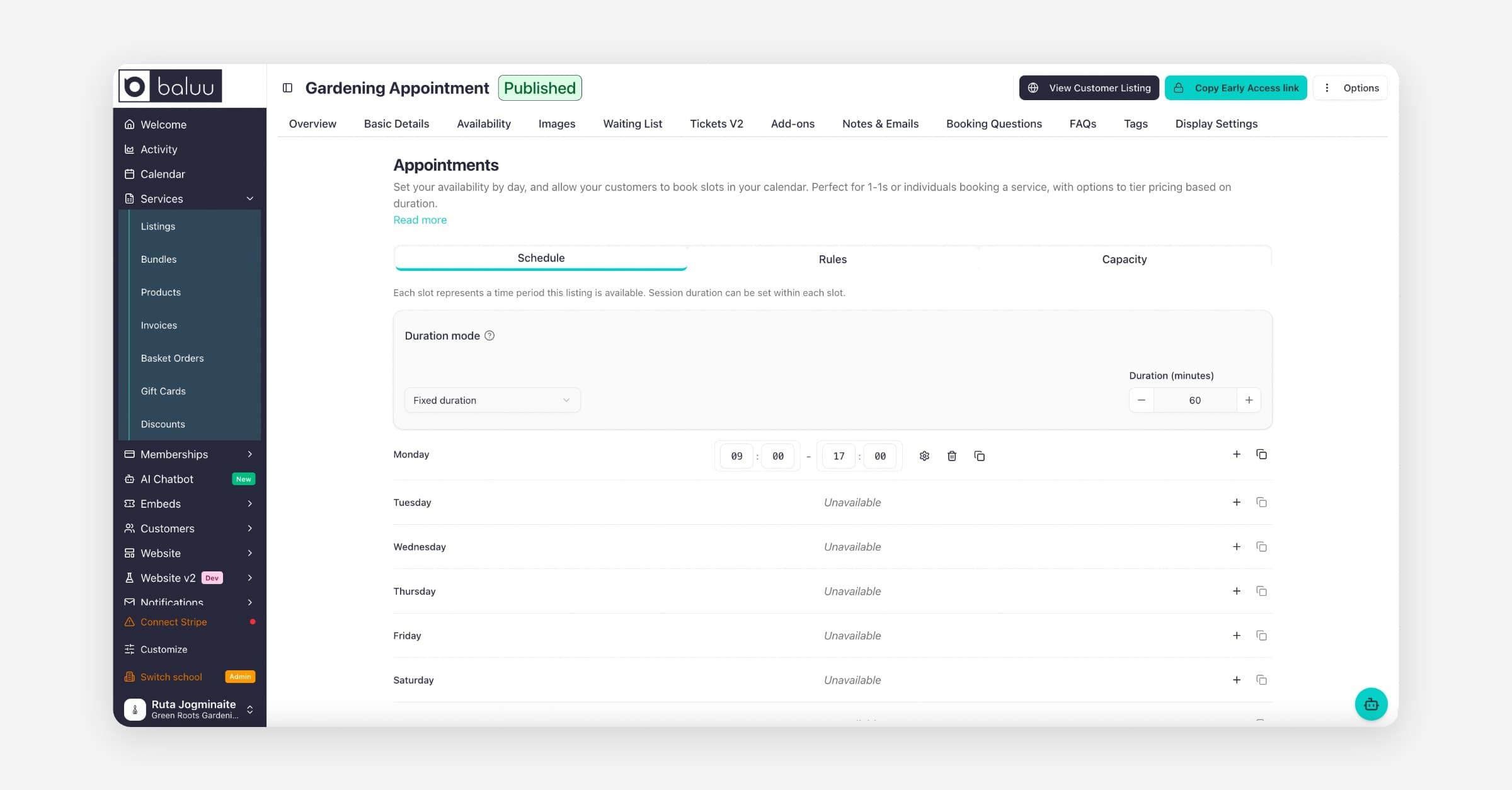Add another slot to Monday
Viewport: 1512px width, 790px height.
tap(1237, 454)
